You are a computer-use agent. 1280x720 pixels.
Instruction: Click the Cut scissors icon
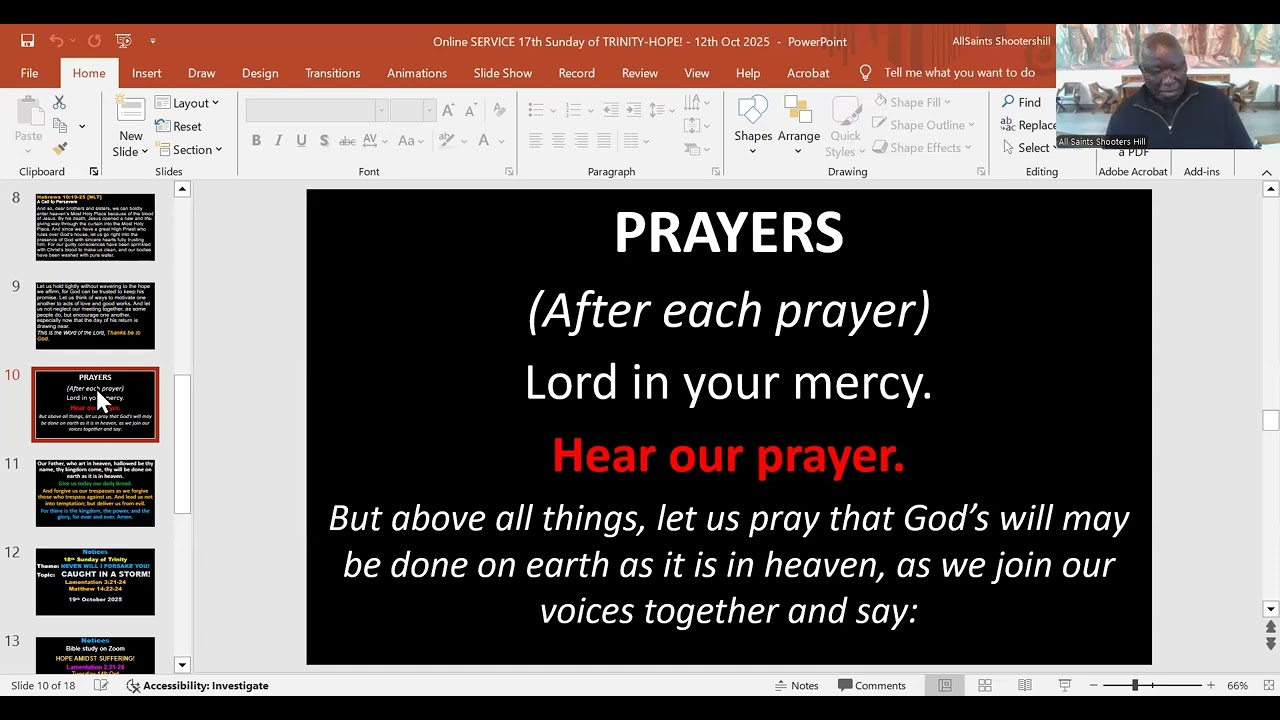[59, 103]
